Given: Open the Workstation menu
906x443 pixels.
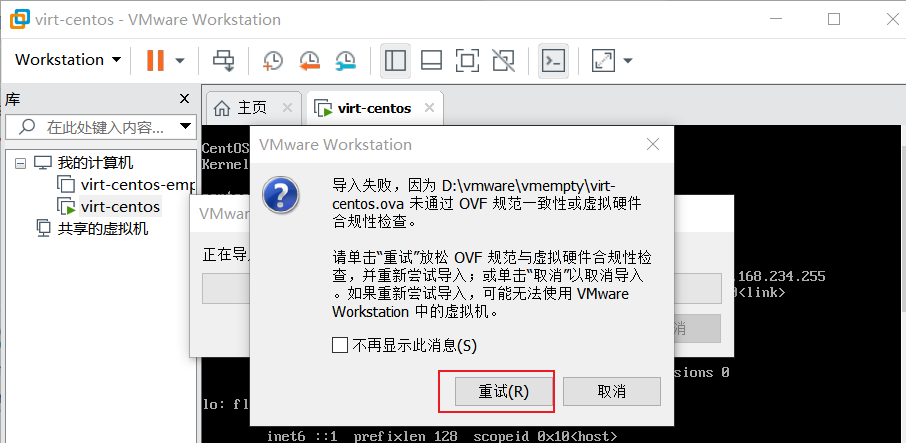Looking at the screenshot, I should tap(68, 59).
